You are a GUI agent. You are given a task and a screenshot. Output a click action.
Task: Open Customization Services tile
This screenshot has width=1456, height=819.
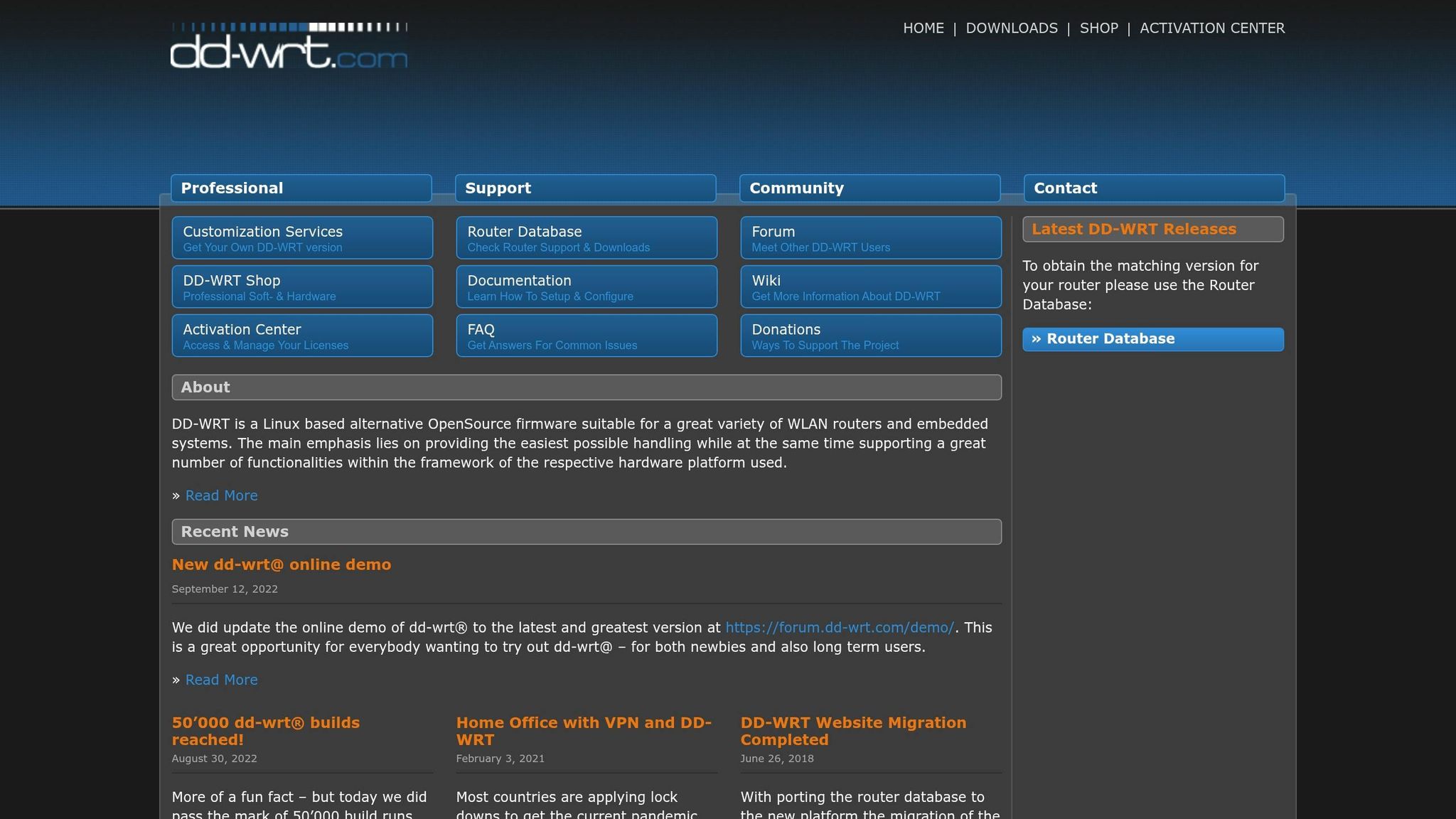coord(302,238)
